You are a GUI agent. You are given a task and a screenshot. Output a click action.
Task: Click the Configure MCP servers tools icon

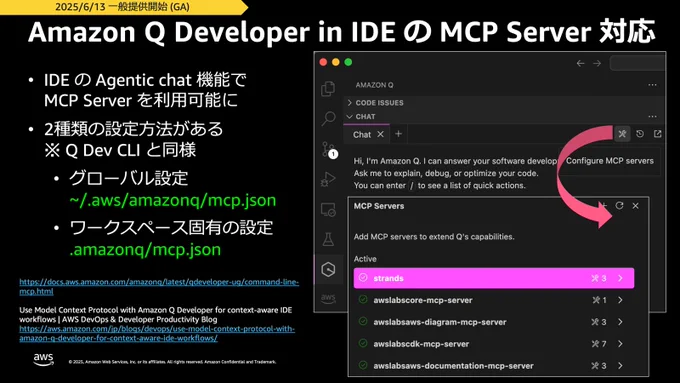(x=622, y=134)
